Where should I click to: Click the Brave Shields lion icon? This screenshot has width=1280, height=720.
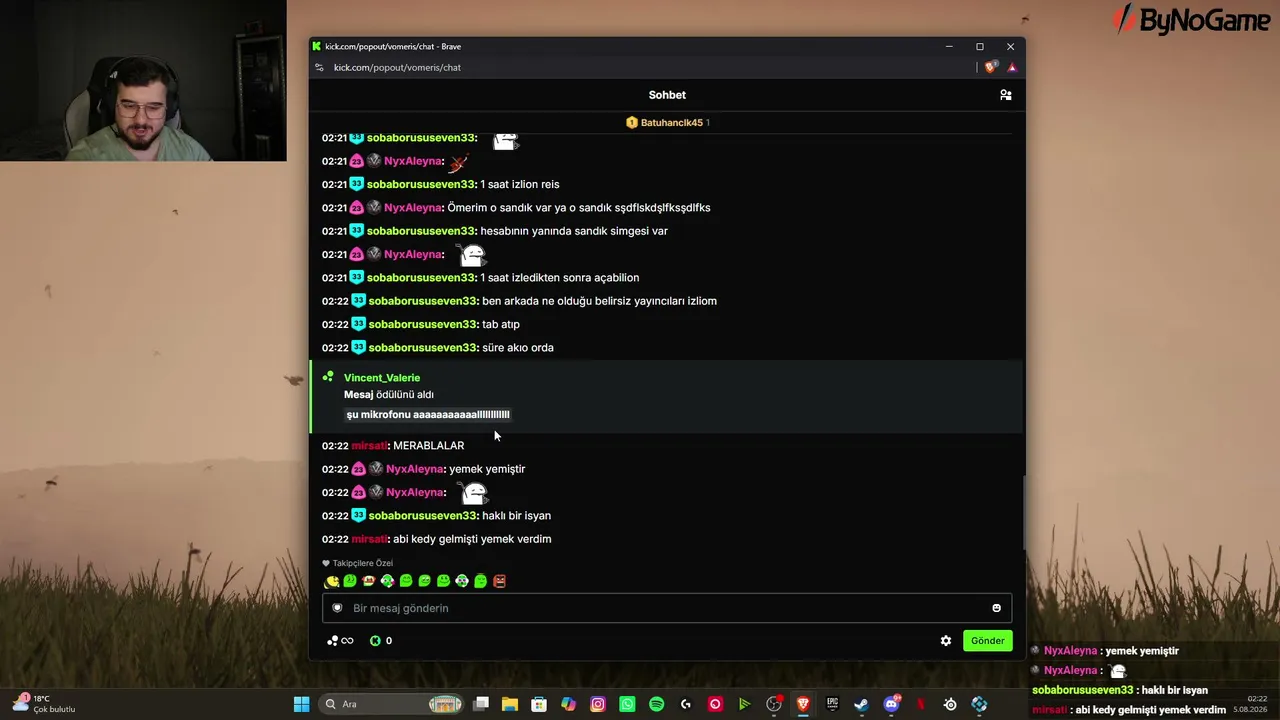tap(990, 67)
